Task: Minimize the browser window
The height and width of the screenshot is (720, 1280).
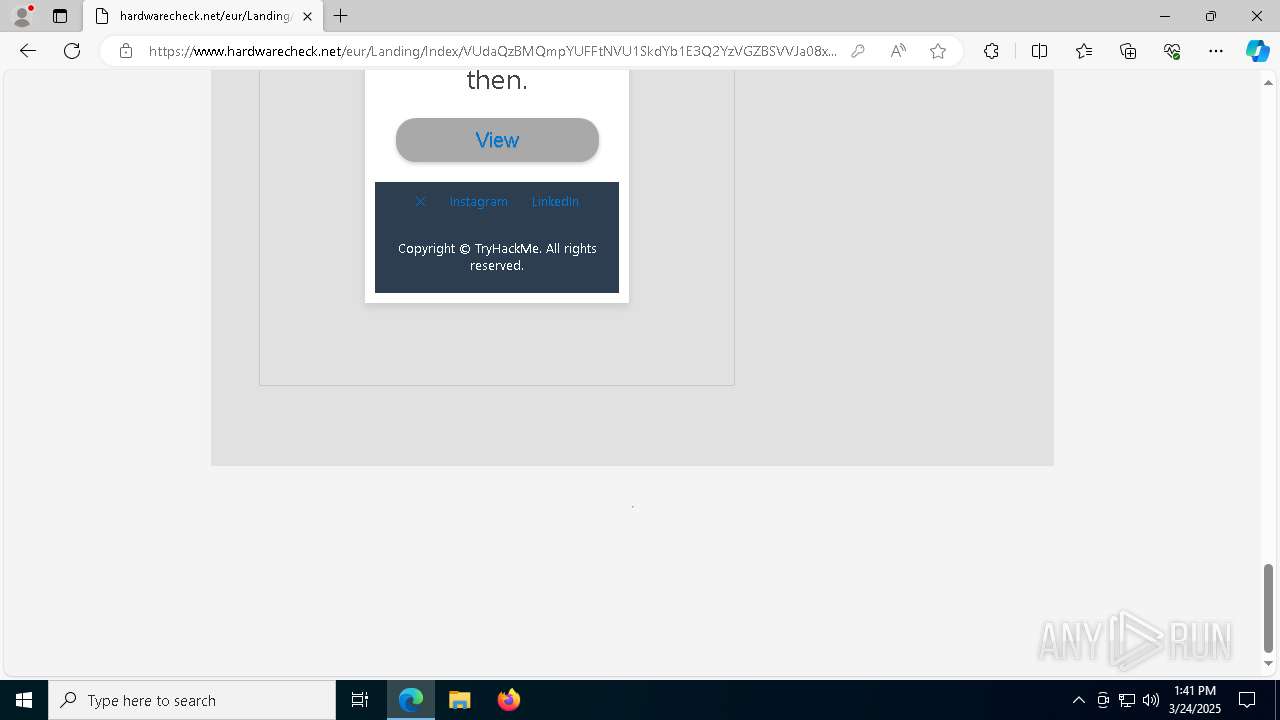Action: [x=1165, y=16]
